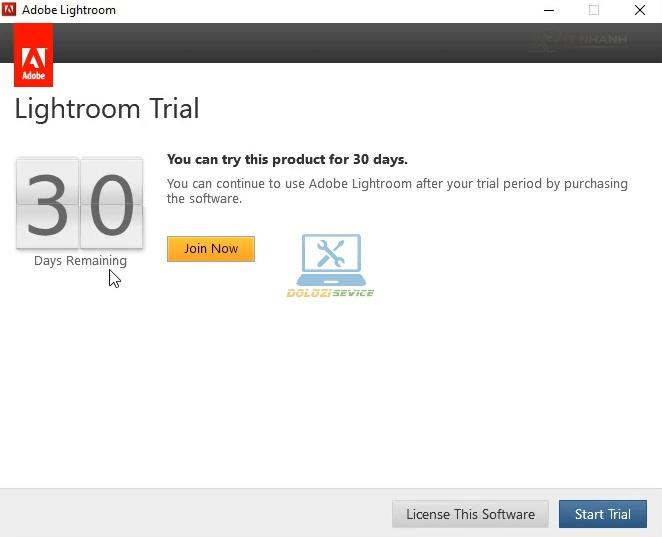Click the Lightroom Trial heading
This screenshot has height=537, width=662.
tap(107, 108)
